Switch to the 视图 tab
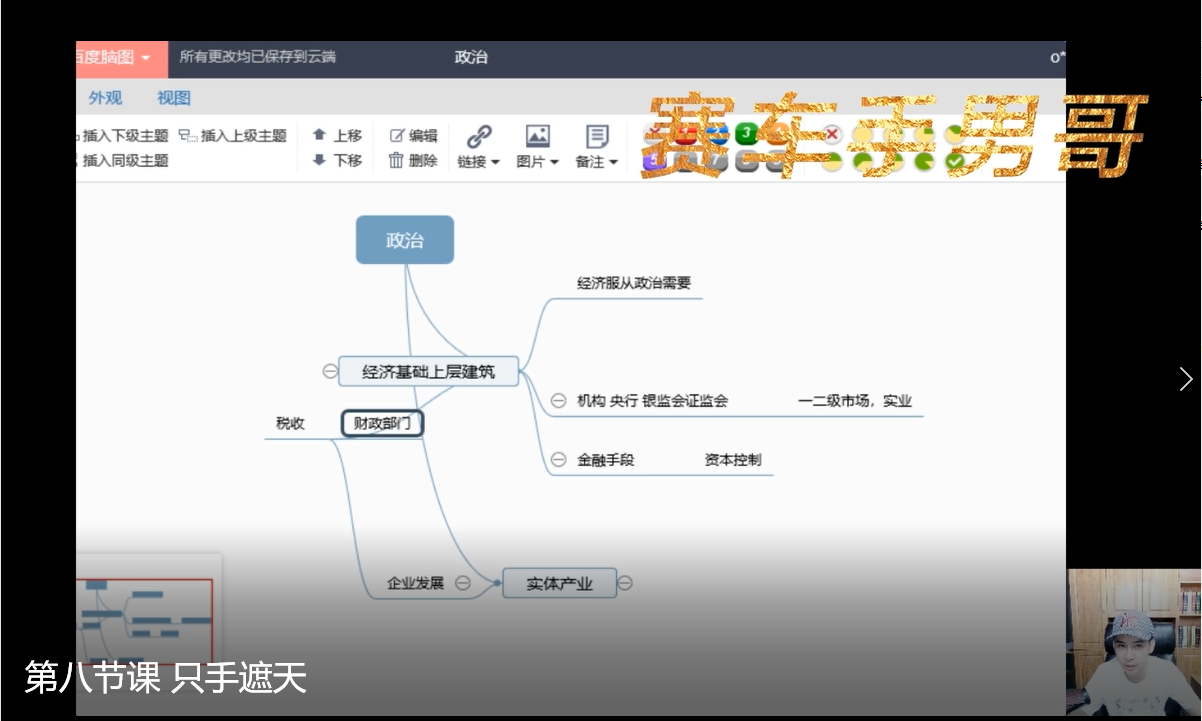 click(173, 98)
